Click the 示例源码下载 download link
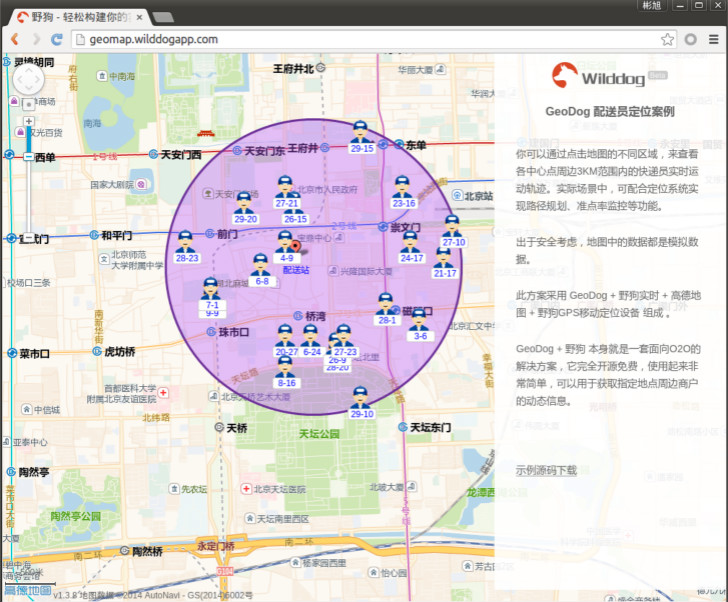This screenshot has height=602, width=728. pyautogui.click(x=546, y=470)
